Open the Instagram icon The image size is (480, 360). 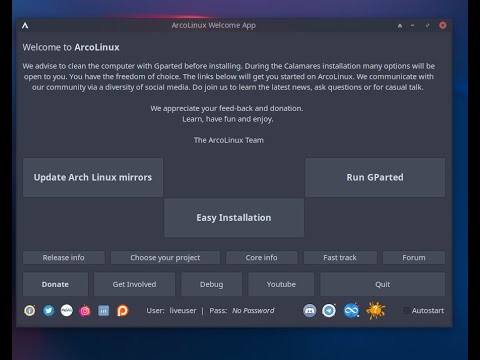point(85,311)
